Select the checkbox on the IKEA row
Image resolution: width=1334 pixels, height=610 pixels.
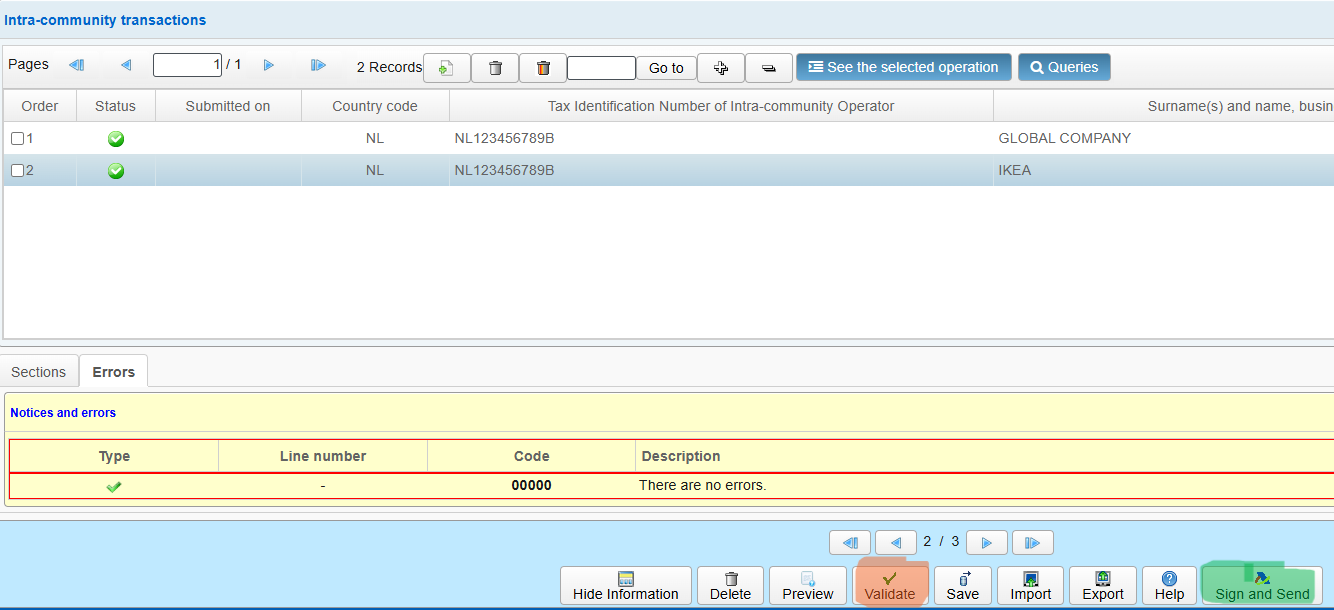(x=17, y=171)
